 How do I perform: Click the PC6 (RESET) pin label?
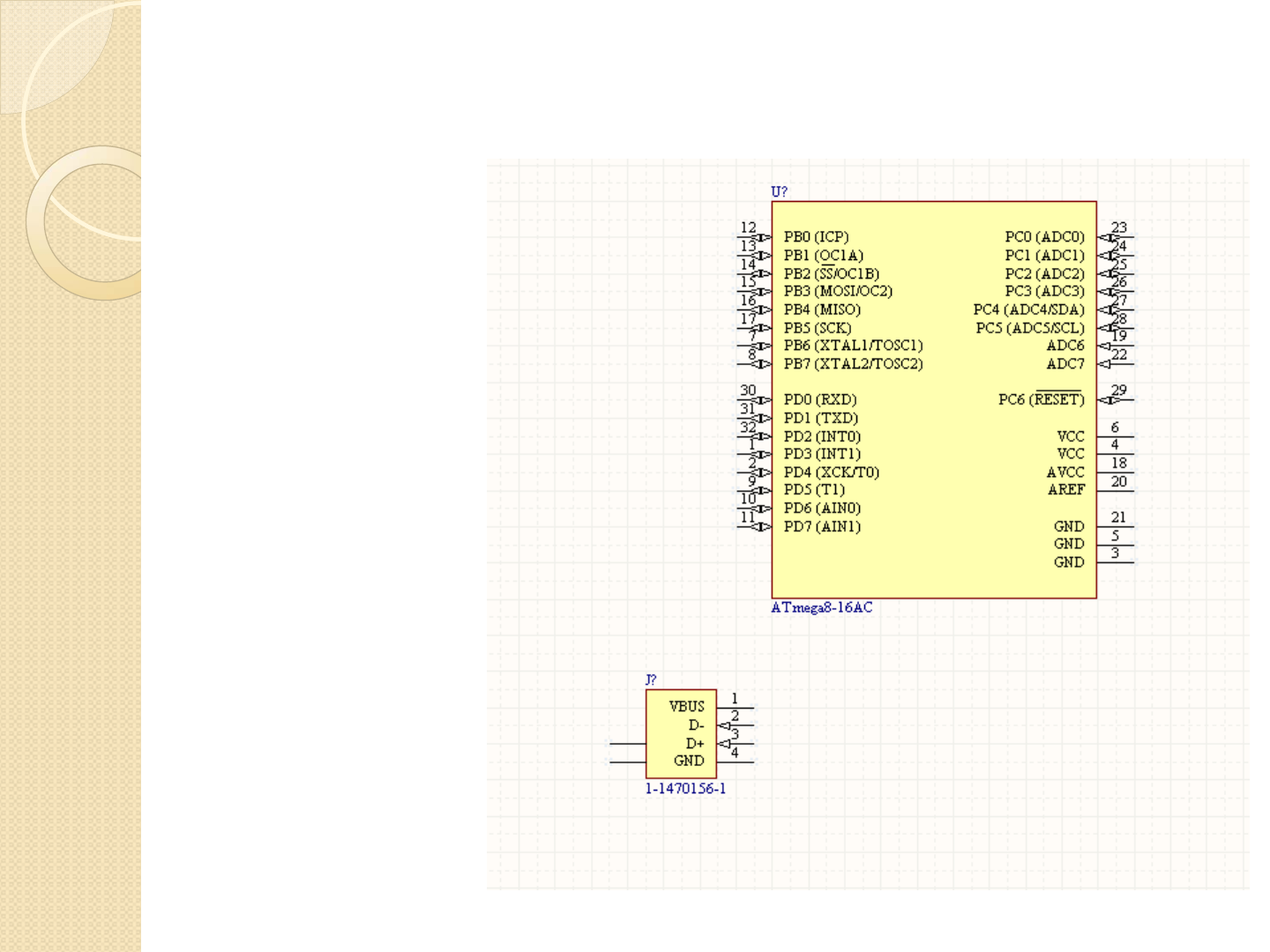pyautogui.click(x=1042, y=399)
